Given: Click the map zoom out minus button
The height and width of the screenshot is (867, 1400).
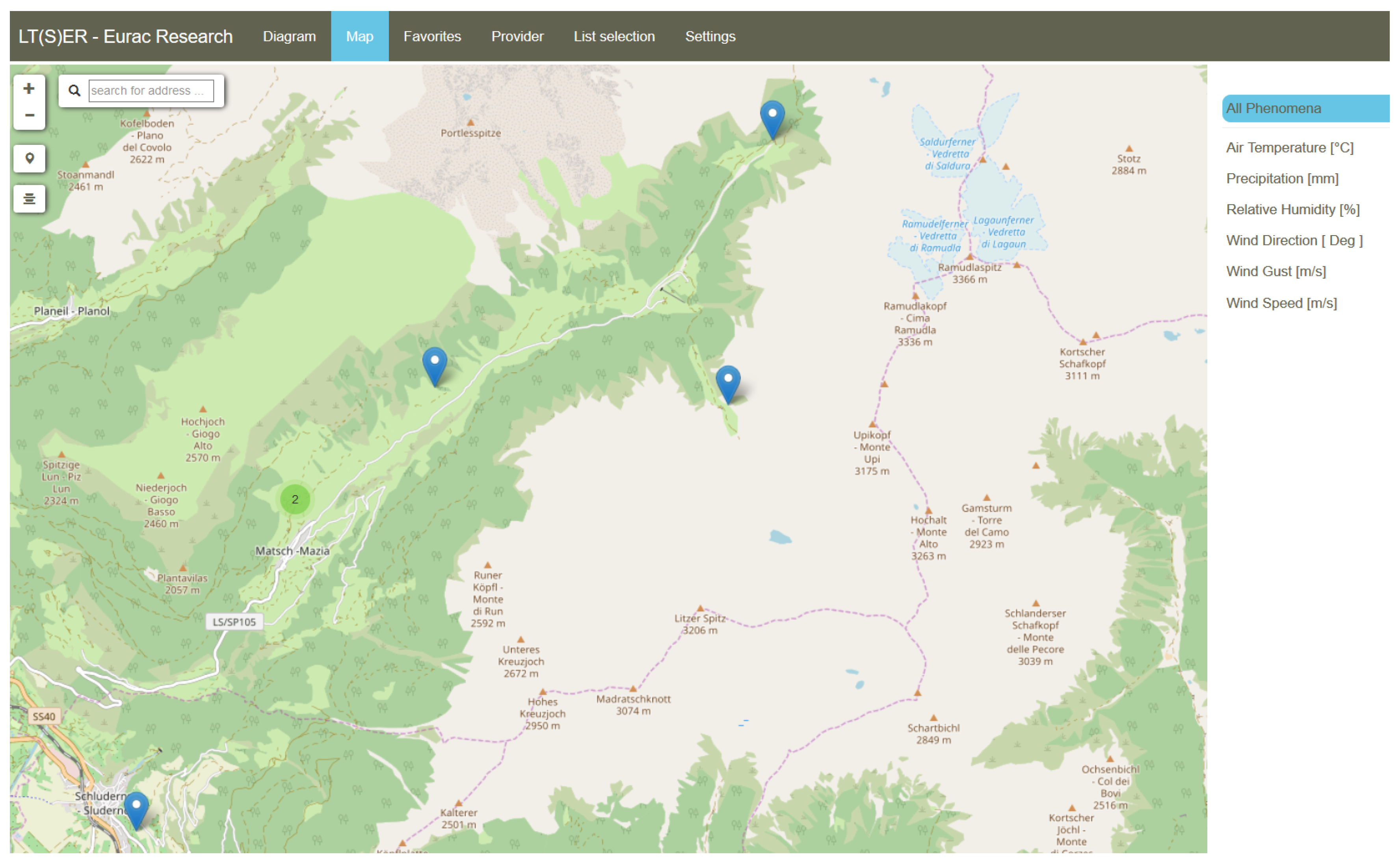Looking at the screenshot, I should (x=29, y=115).
